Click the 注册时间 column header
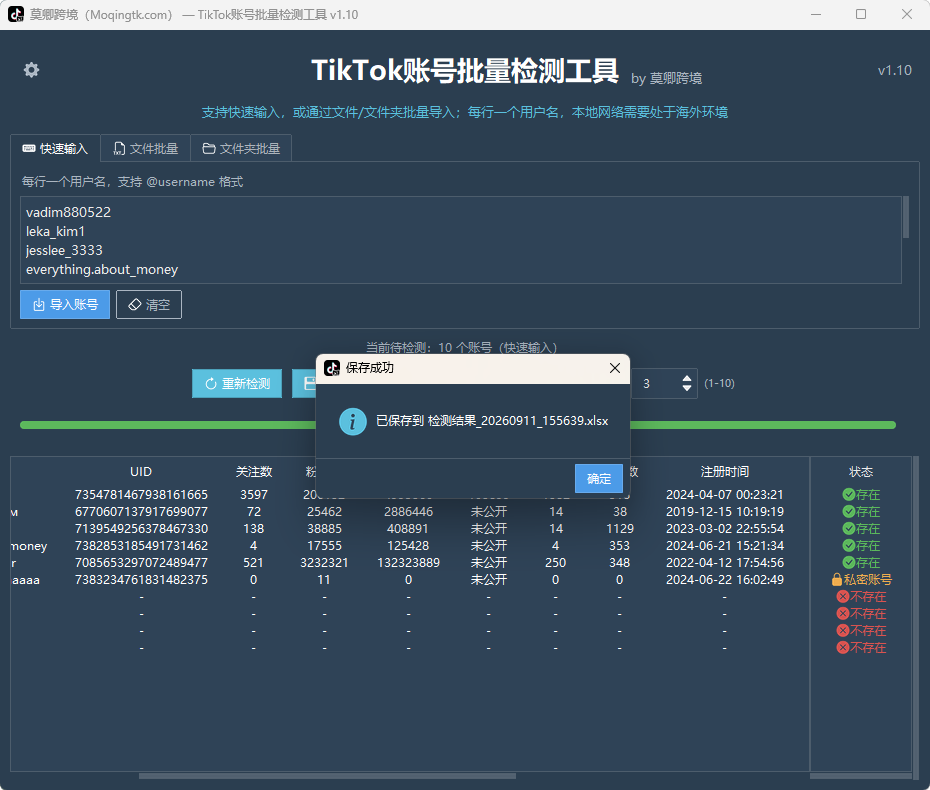Image resolution: width=930 pixels, height=790 pixels. pyautogui.click(x=725, y=472)
